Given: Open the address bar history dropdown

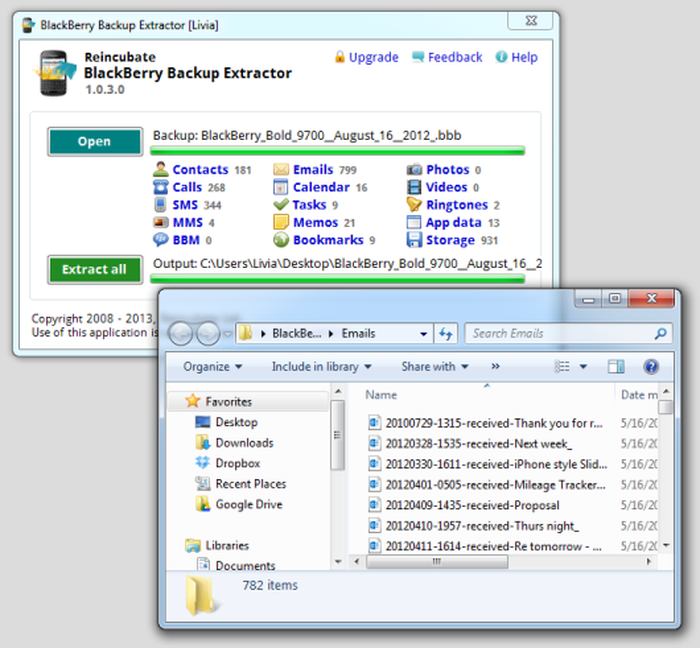Looking at the screenshot, I should (x=423, y=334).
